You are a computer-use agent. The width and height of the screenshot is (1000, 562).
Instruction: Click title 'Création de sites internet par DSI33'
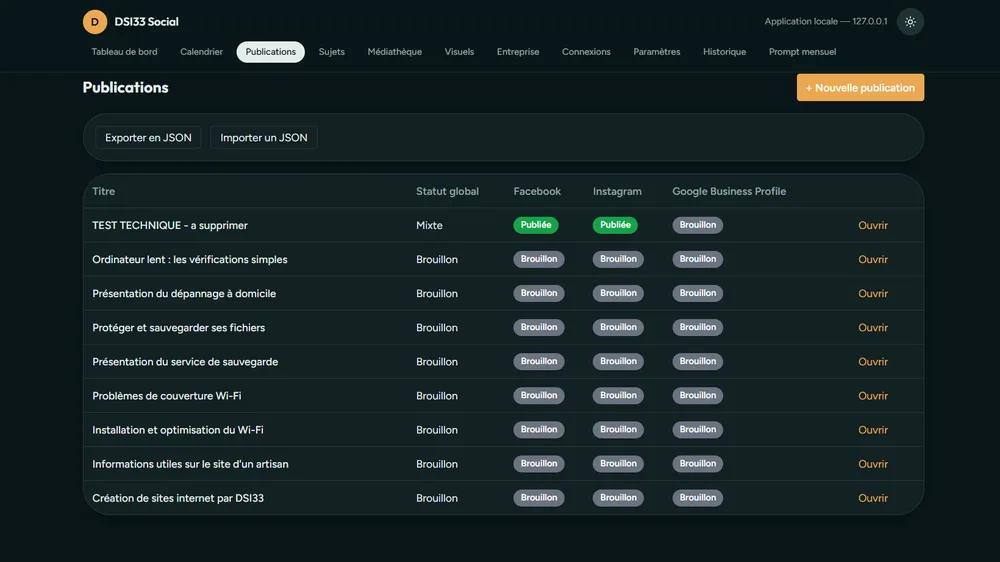177,498
